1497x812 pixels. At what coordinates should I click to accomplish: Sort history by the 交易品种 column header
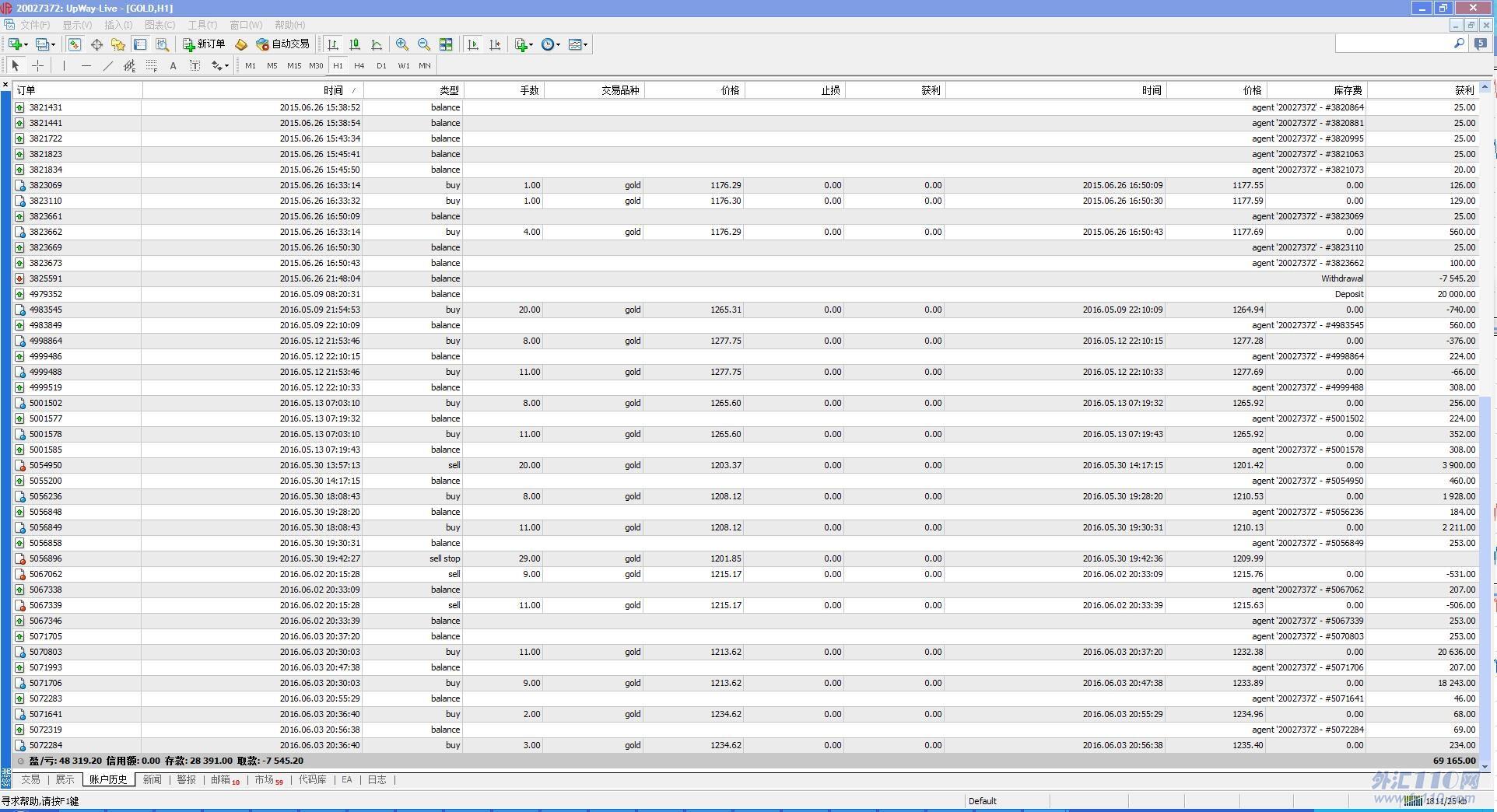point(594,90)
